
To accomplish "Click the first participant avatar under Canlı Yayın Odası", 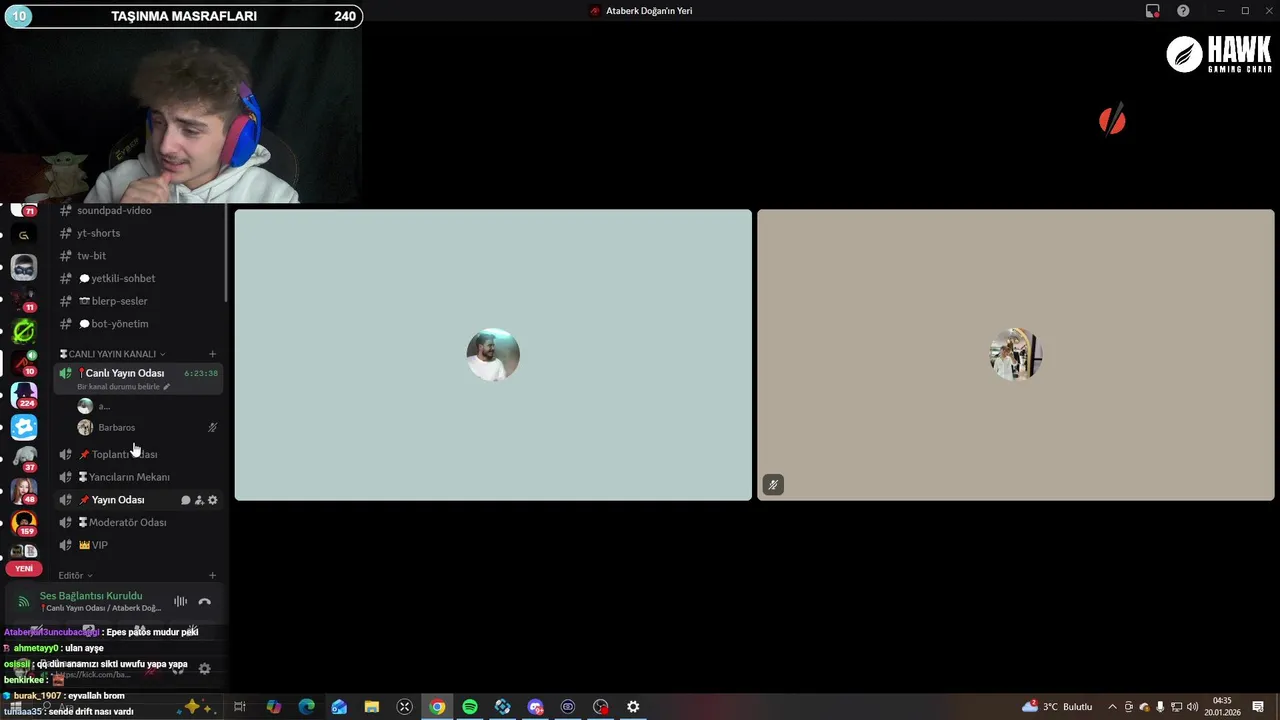I will [x=85, y=406].
